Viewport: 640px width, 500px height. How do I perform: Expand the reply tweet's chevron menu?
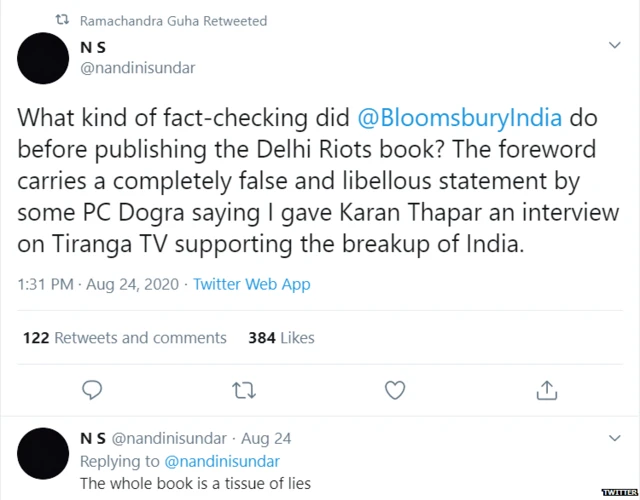click(615, 438)
